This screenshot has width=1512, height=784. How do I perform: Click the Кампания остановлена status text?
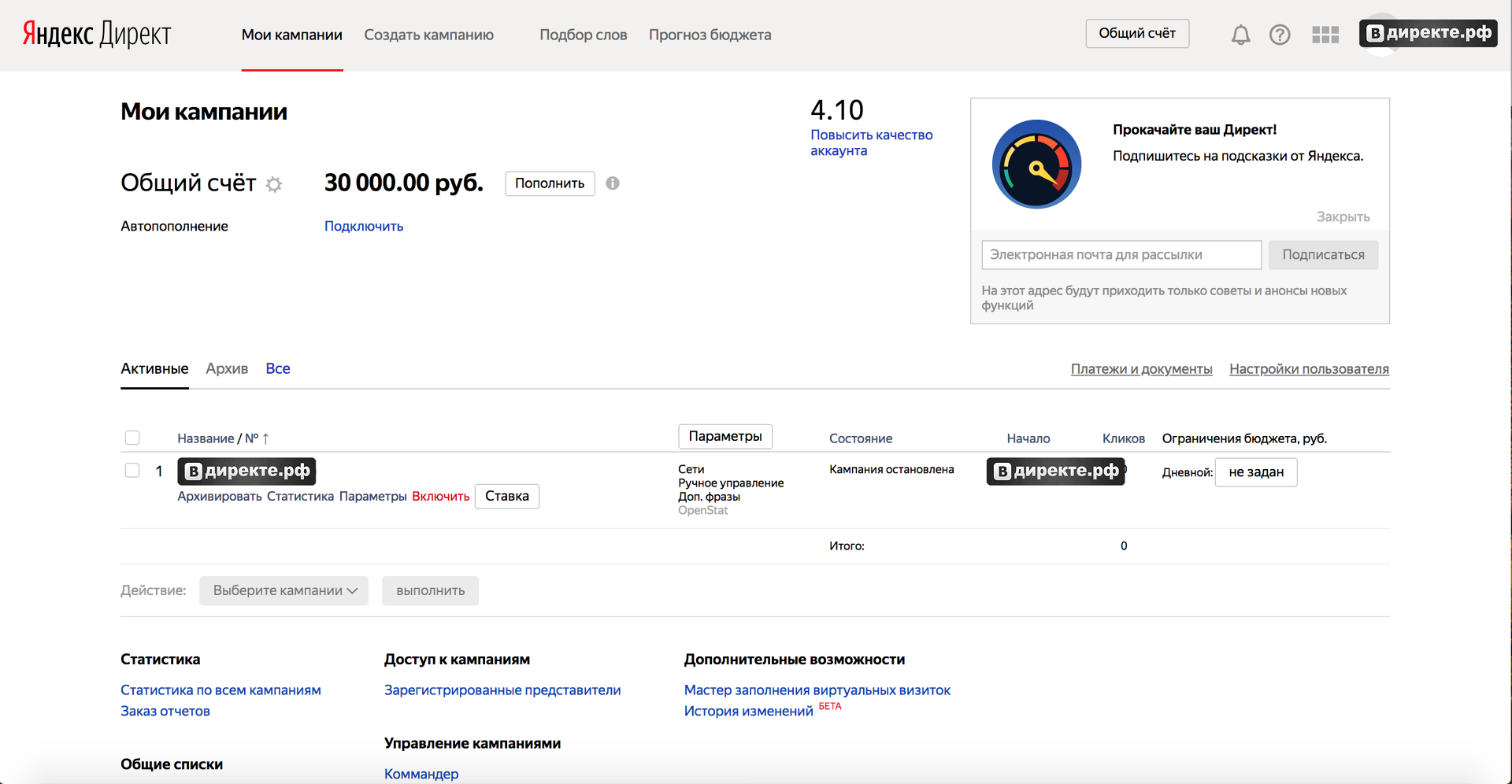click(891, 469)
